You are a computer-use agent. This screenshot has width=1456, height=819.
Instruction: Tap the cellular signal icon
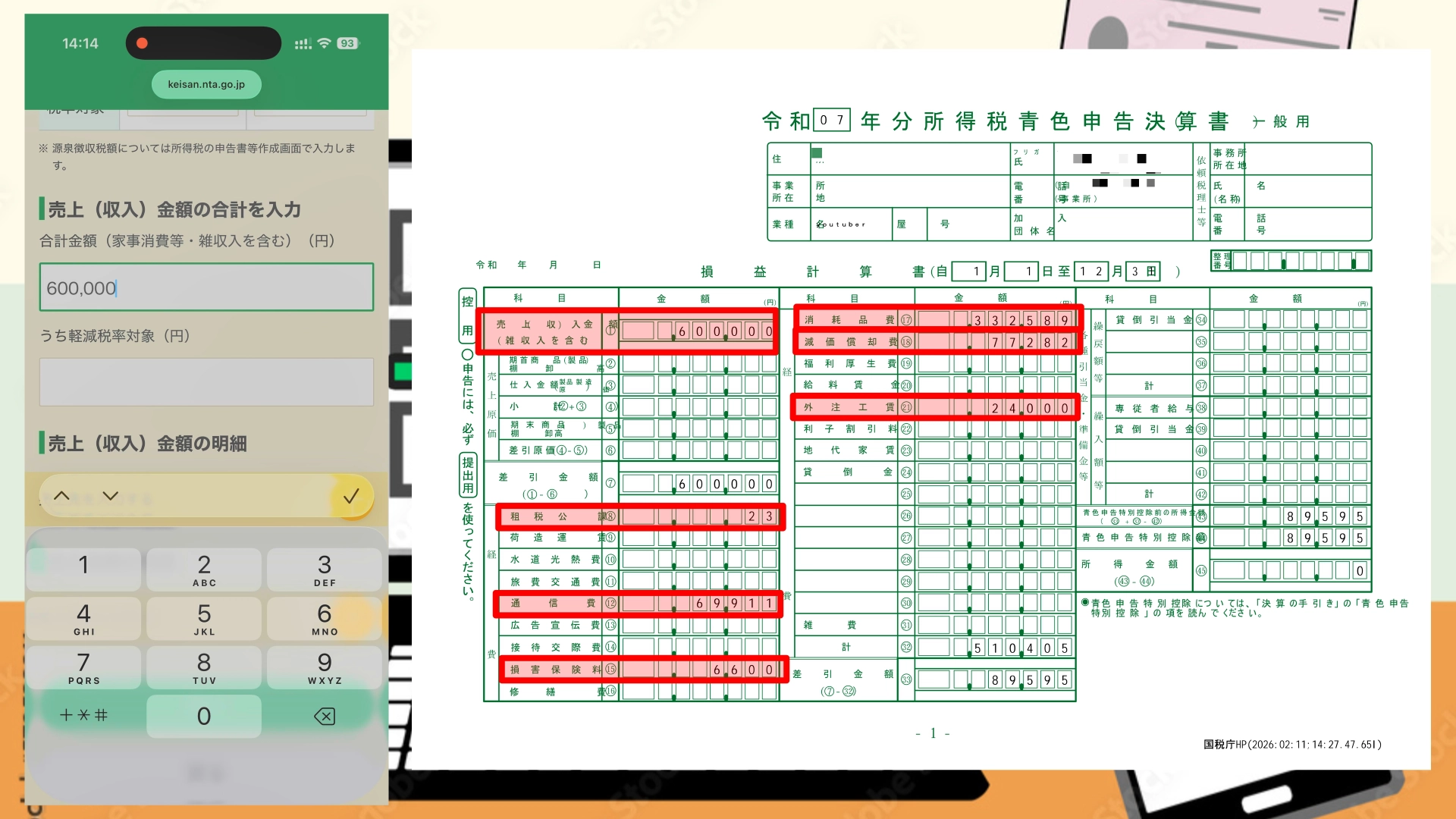tap(303, 44)
